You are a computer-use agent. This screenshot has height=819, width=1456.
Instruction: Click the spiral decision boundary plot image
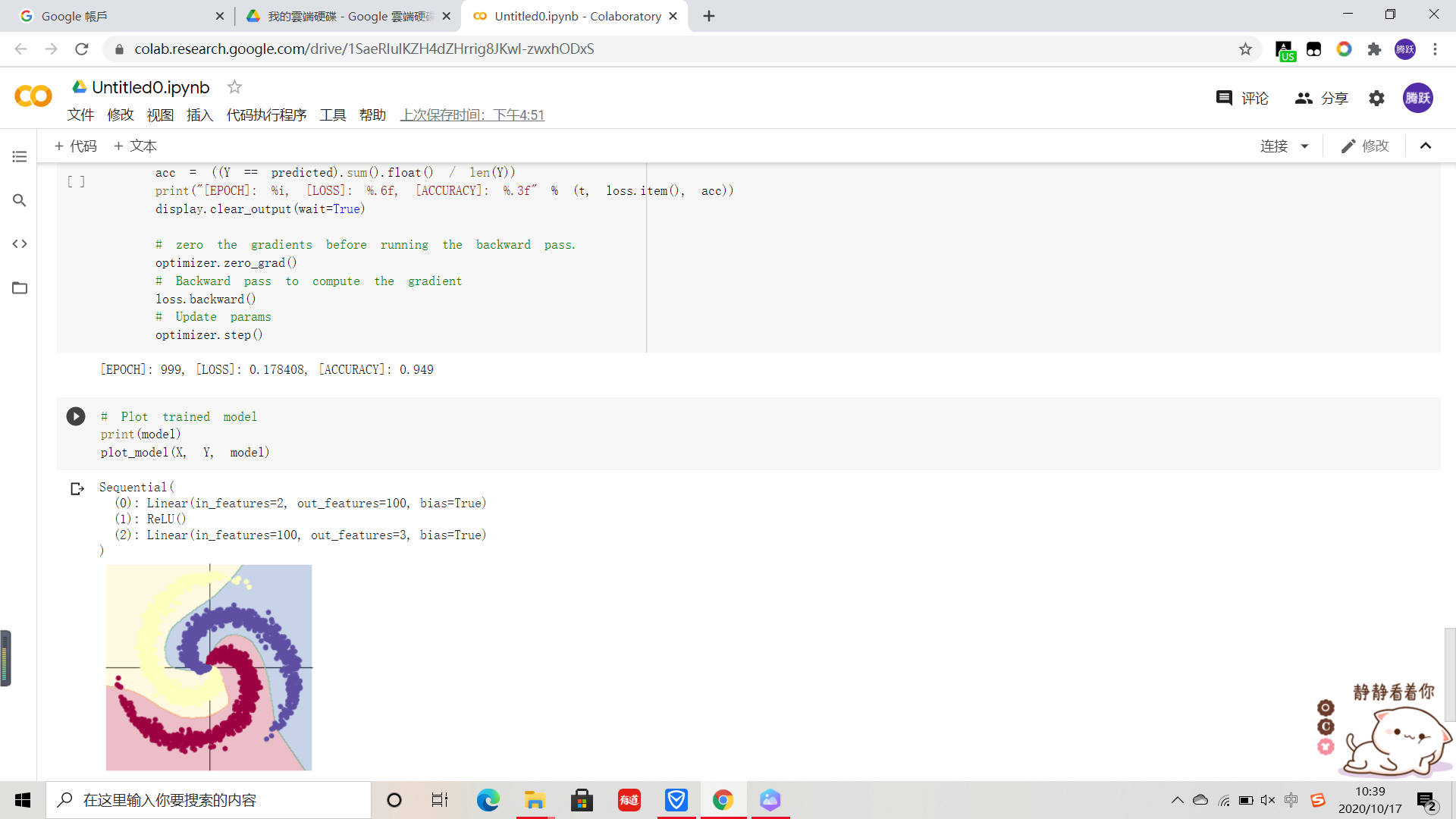pos(209,667)
